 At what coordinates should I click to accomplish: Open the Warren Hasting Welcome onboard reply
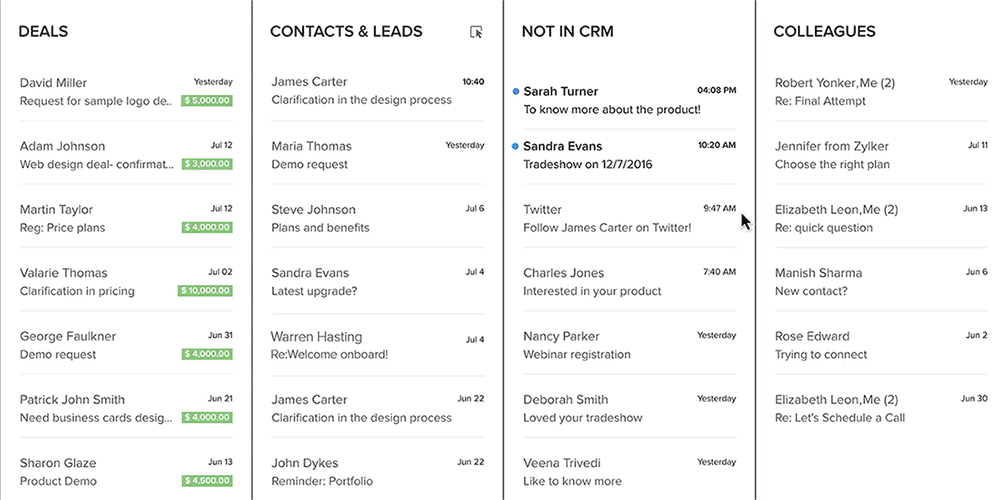click(377, 345)
